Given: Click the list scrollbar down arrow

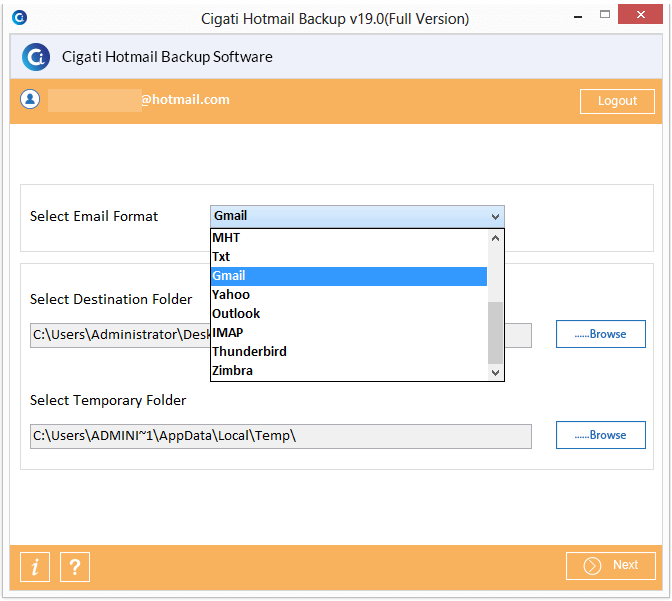Looking at the screenshot, I should coord(495,372).
